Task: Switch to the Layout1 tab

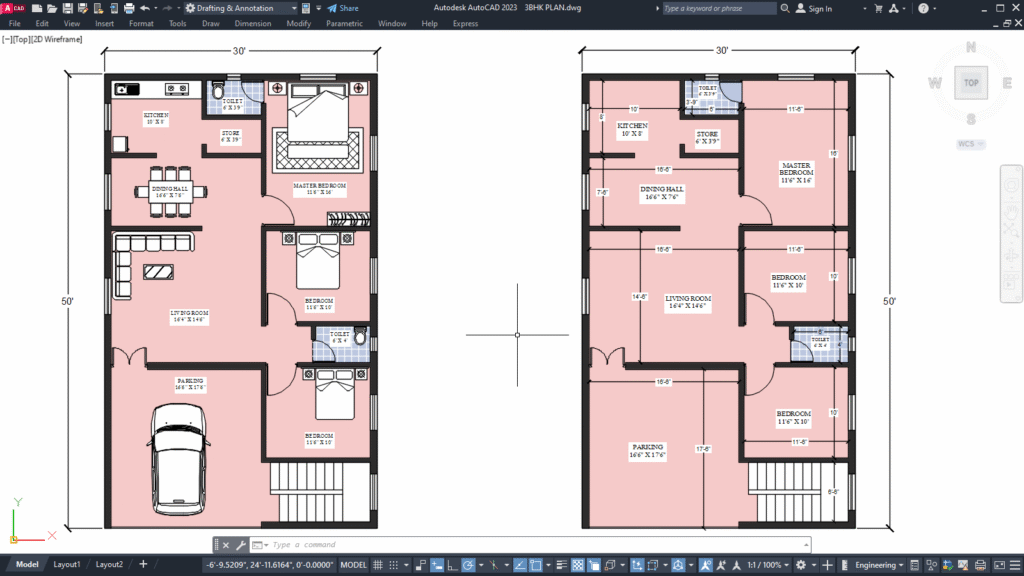Action: pos(67,564)
